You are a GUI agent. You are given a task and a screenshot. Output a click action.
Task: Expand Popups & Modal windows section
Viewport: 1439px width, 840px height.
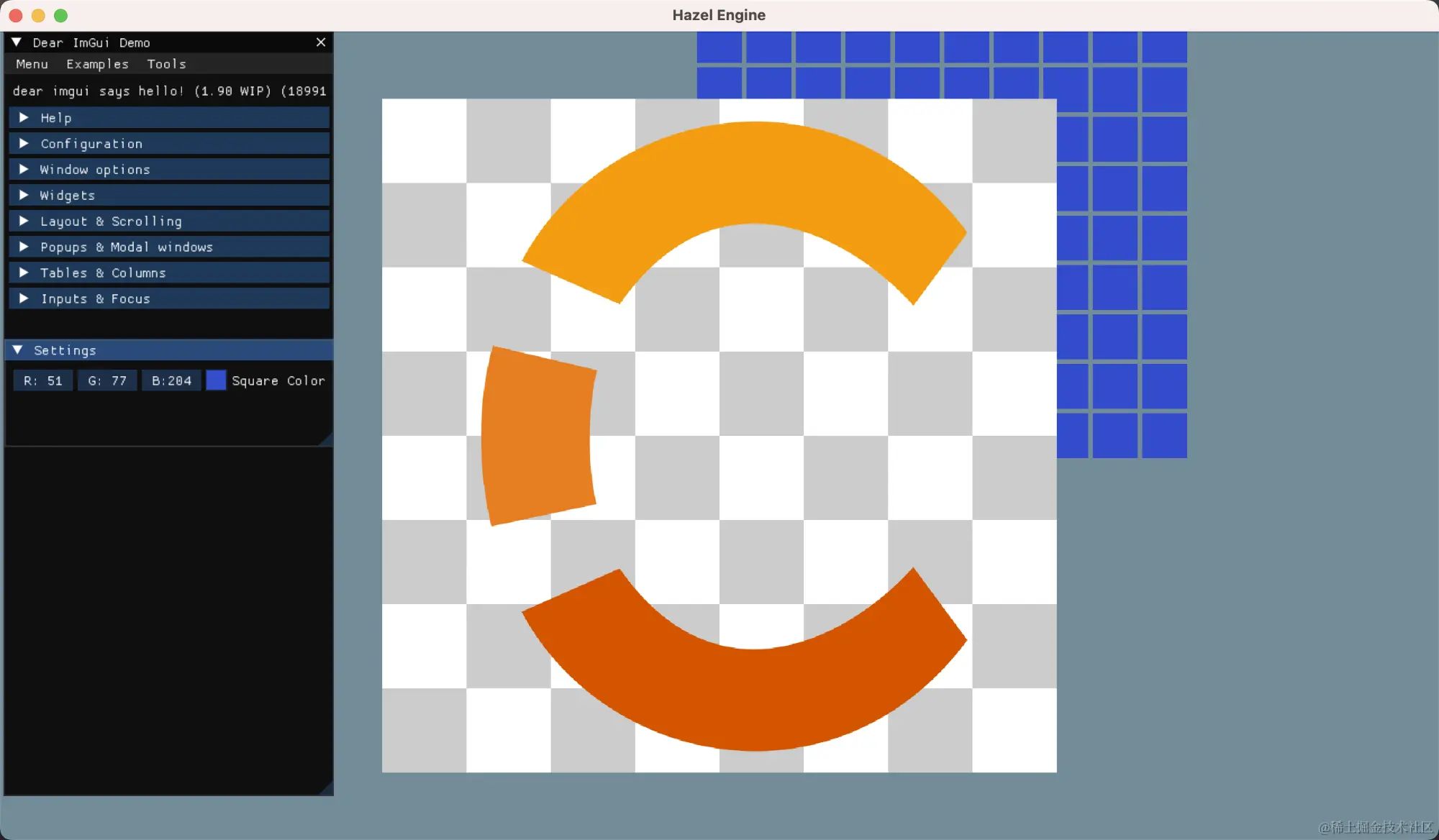(169, 247)
